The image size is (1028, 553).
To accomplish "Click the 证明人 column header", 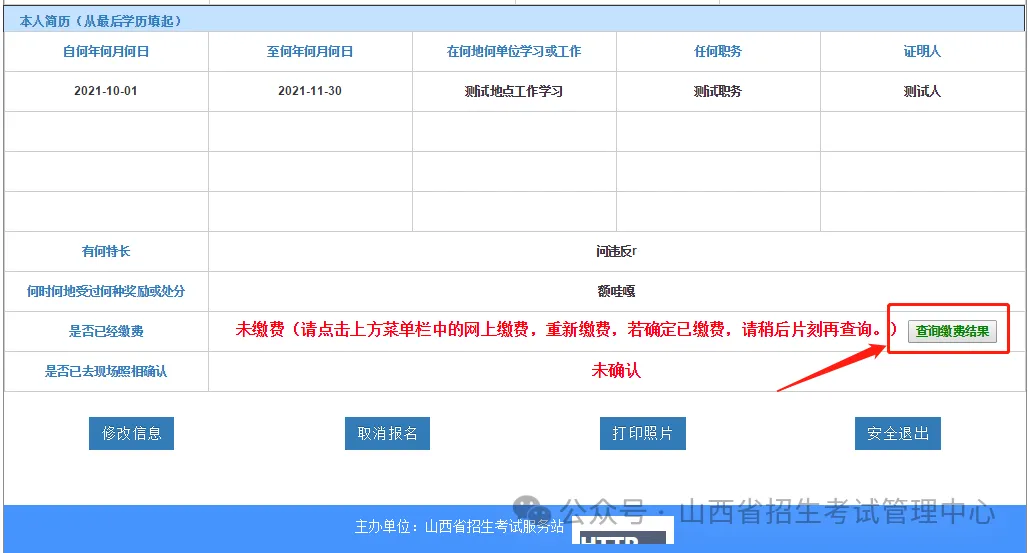I will [922, 51].
